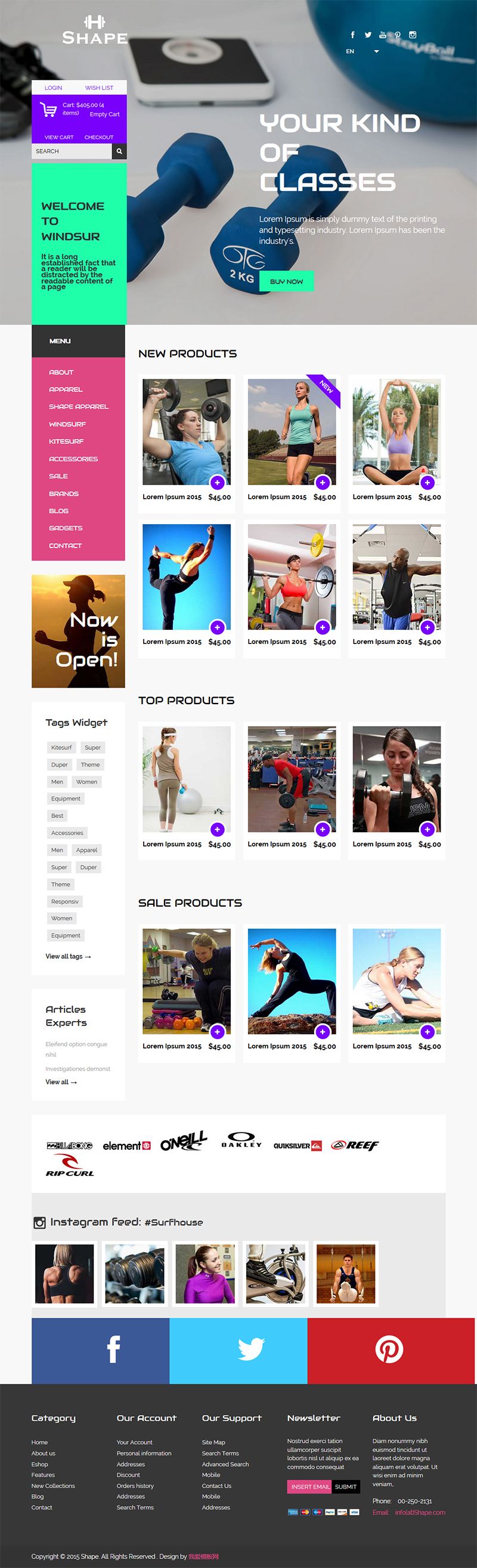Click the INSERT EMAIL field
Screen dimensions: 477x1568
click(310, 1486)
